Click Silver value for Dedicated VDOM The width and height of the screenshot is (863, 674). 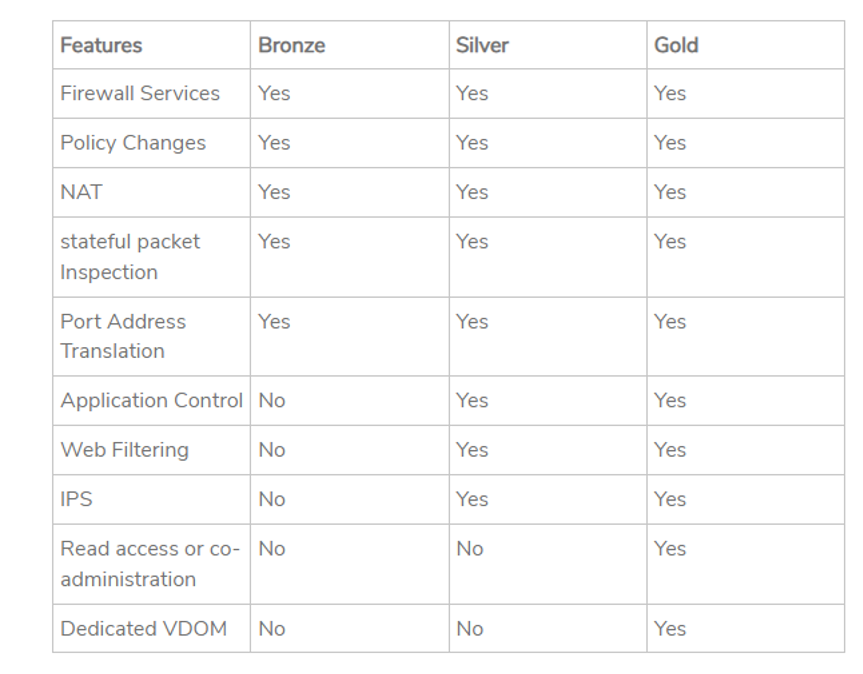[469, 629]
